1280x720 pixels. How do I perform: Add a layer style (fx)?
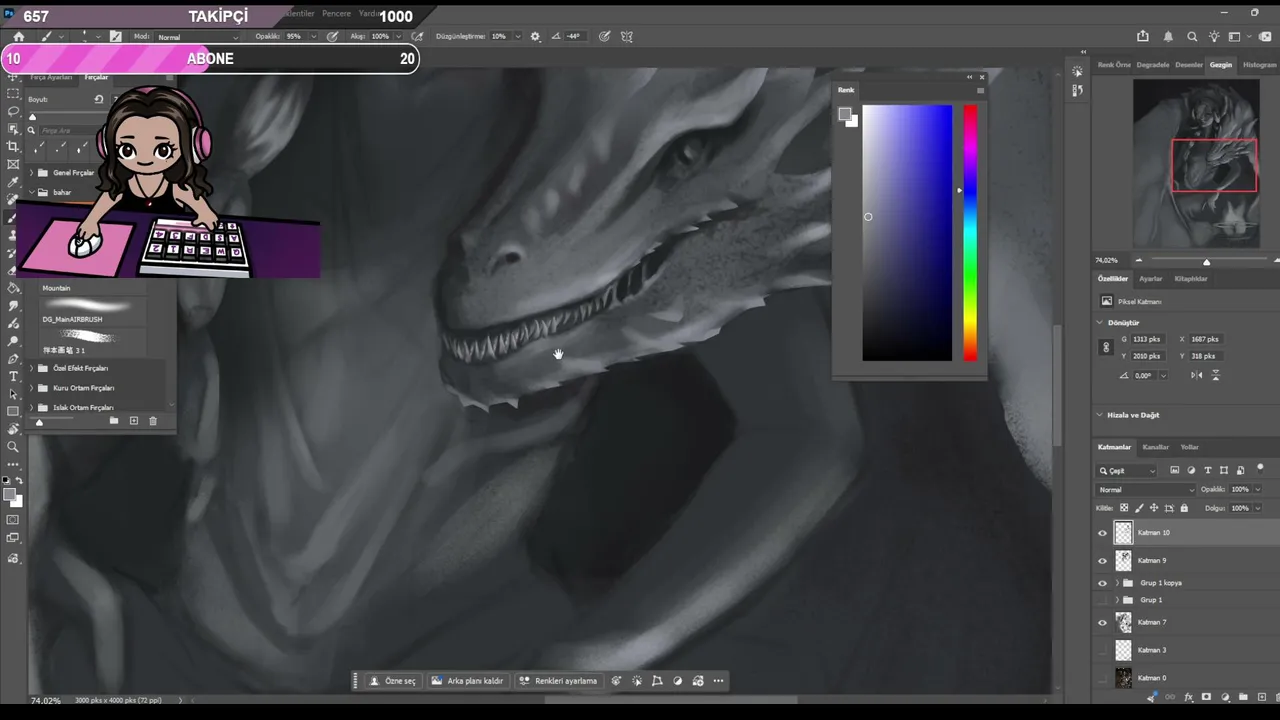click(x=1188, y=697)
